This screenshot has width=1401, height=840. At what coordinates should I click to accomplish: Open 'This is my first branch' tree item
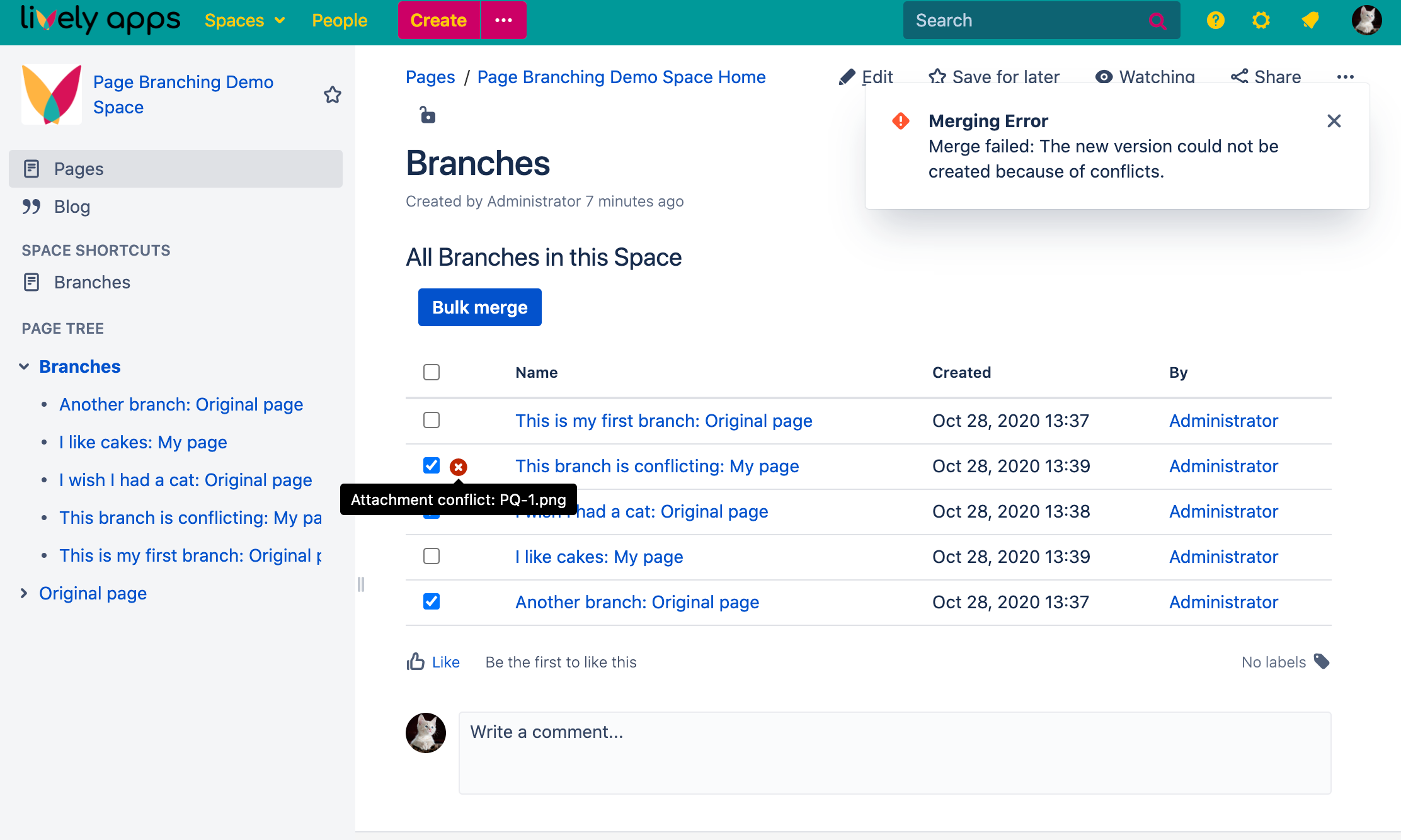coord(190,555)
